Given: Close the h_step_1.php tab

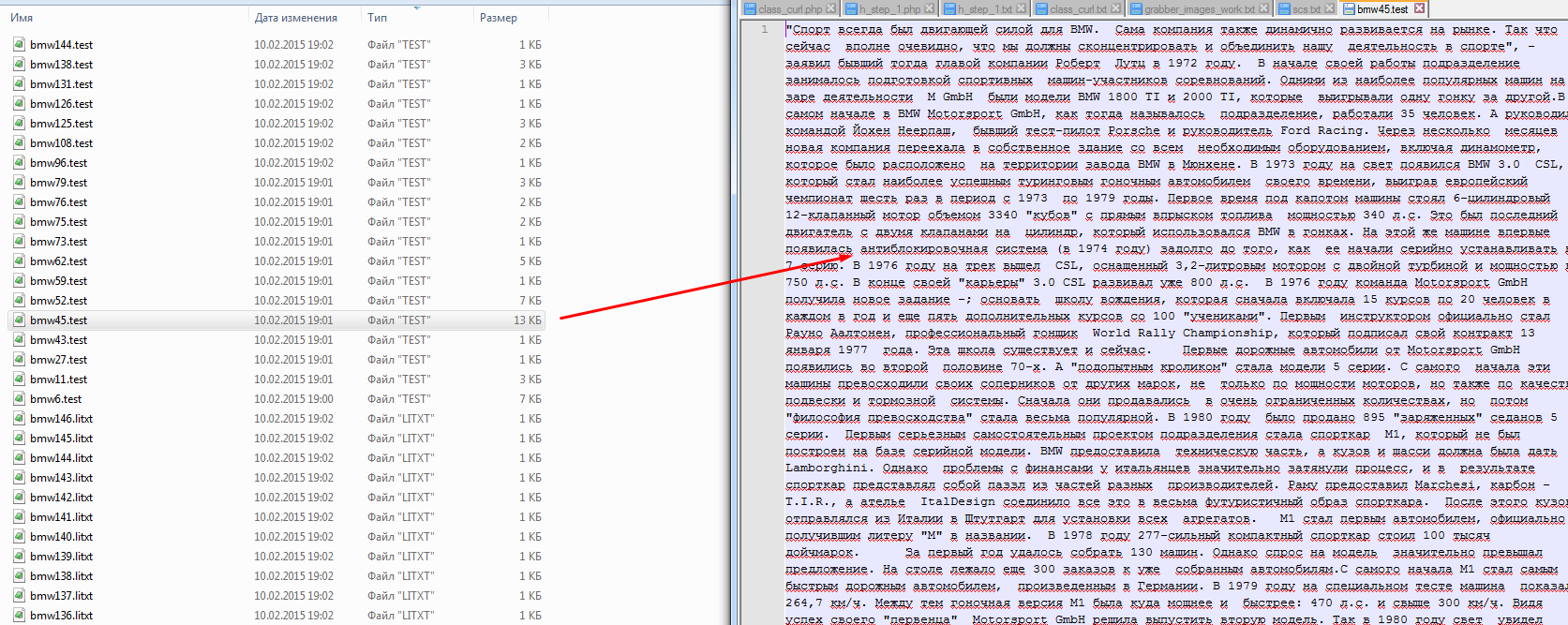Looking at the screenshot, I should coord(929,8).
